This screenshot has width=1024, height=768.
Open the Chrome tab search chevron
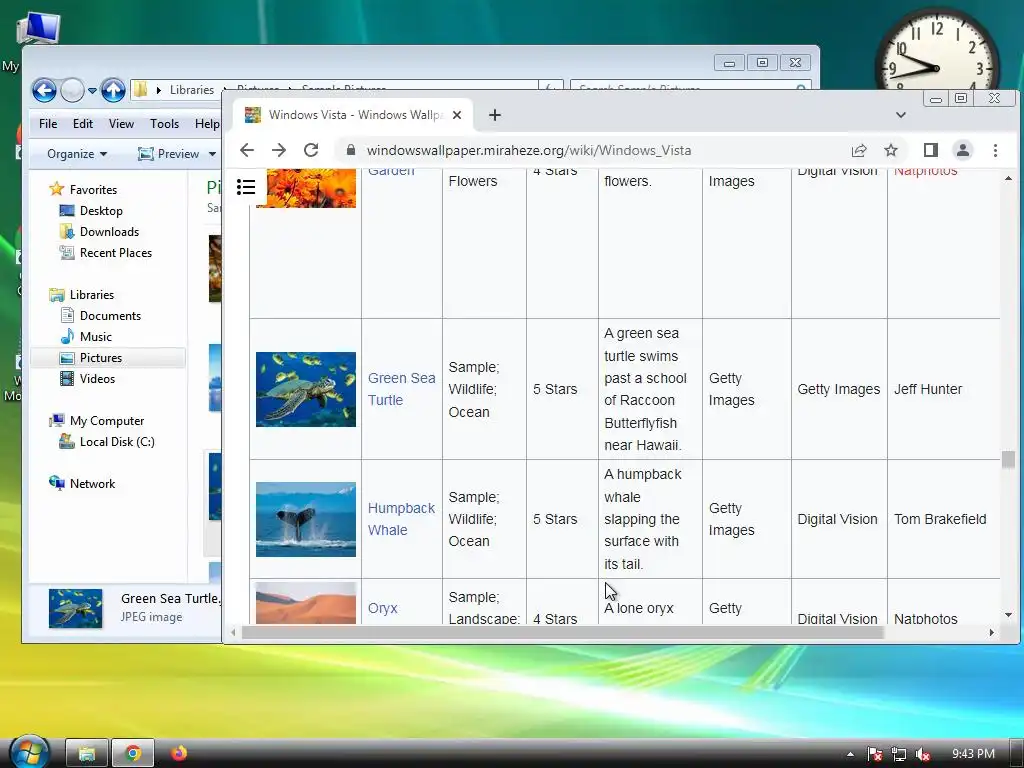tap(901, 115)
